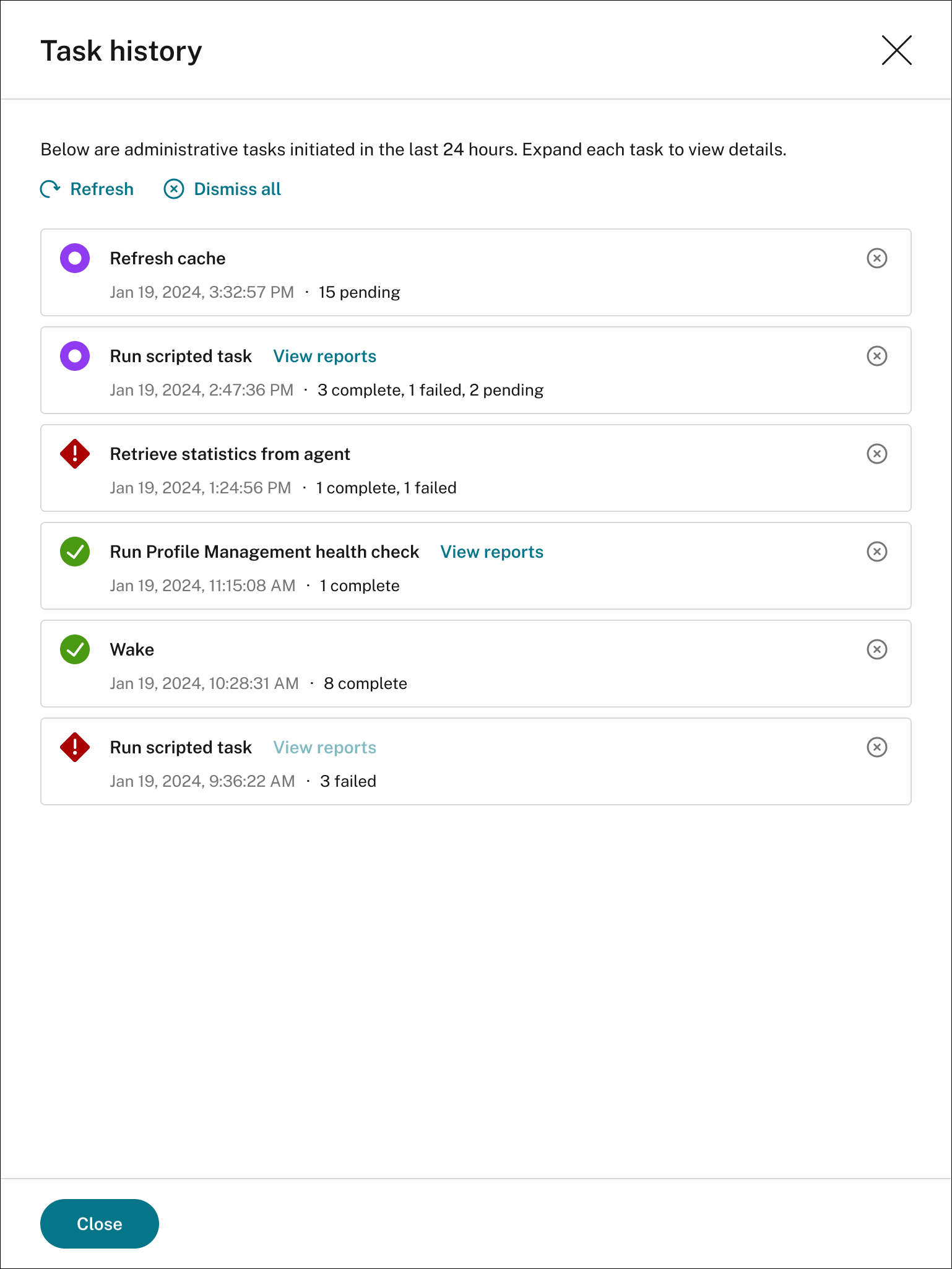
Task: Expand the Refresh cache task details
Action: (x=168, y=259)
